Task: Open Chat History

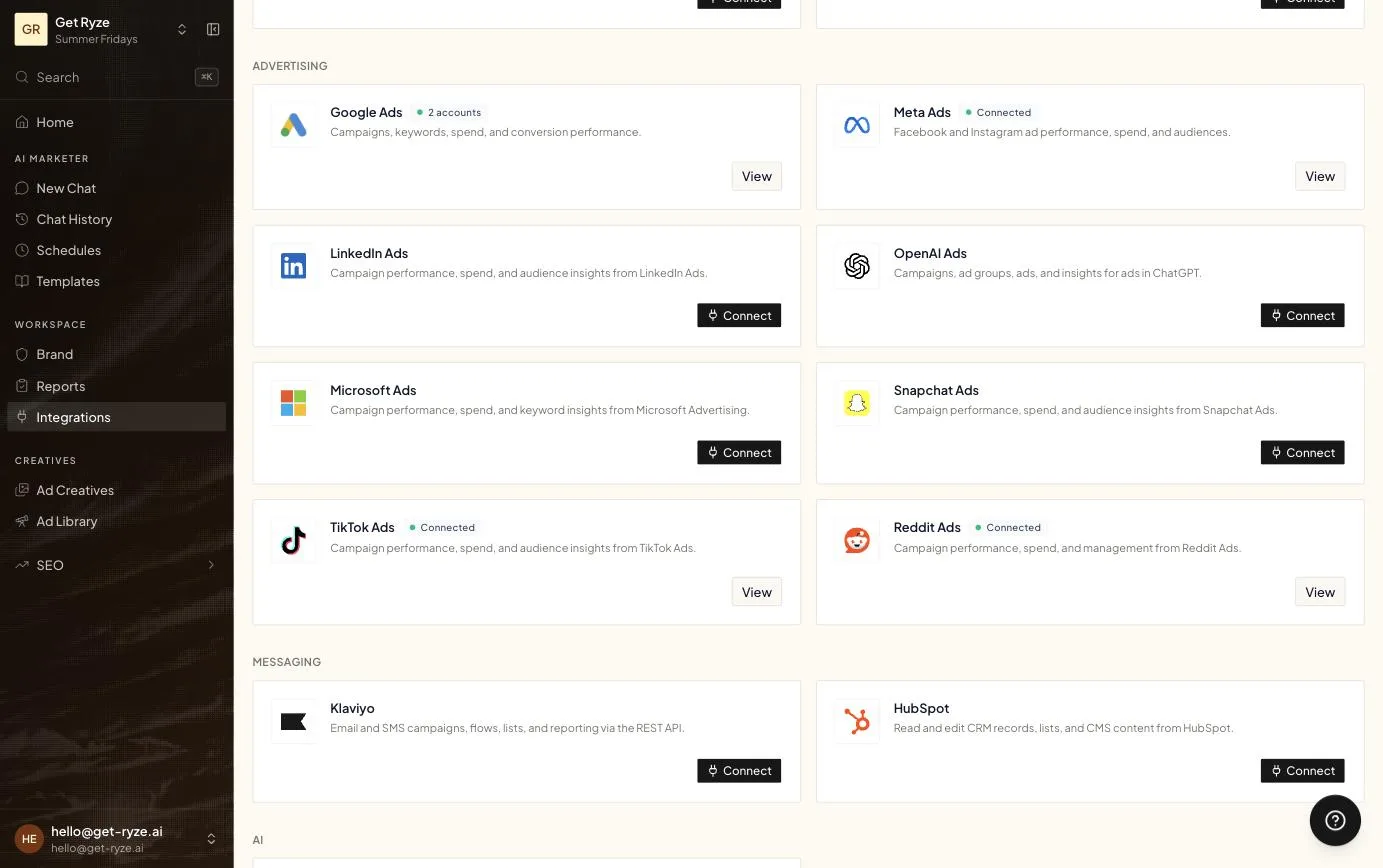Action: coord(116,219)
